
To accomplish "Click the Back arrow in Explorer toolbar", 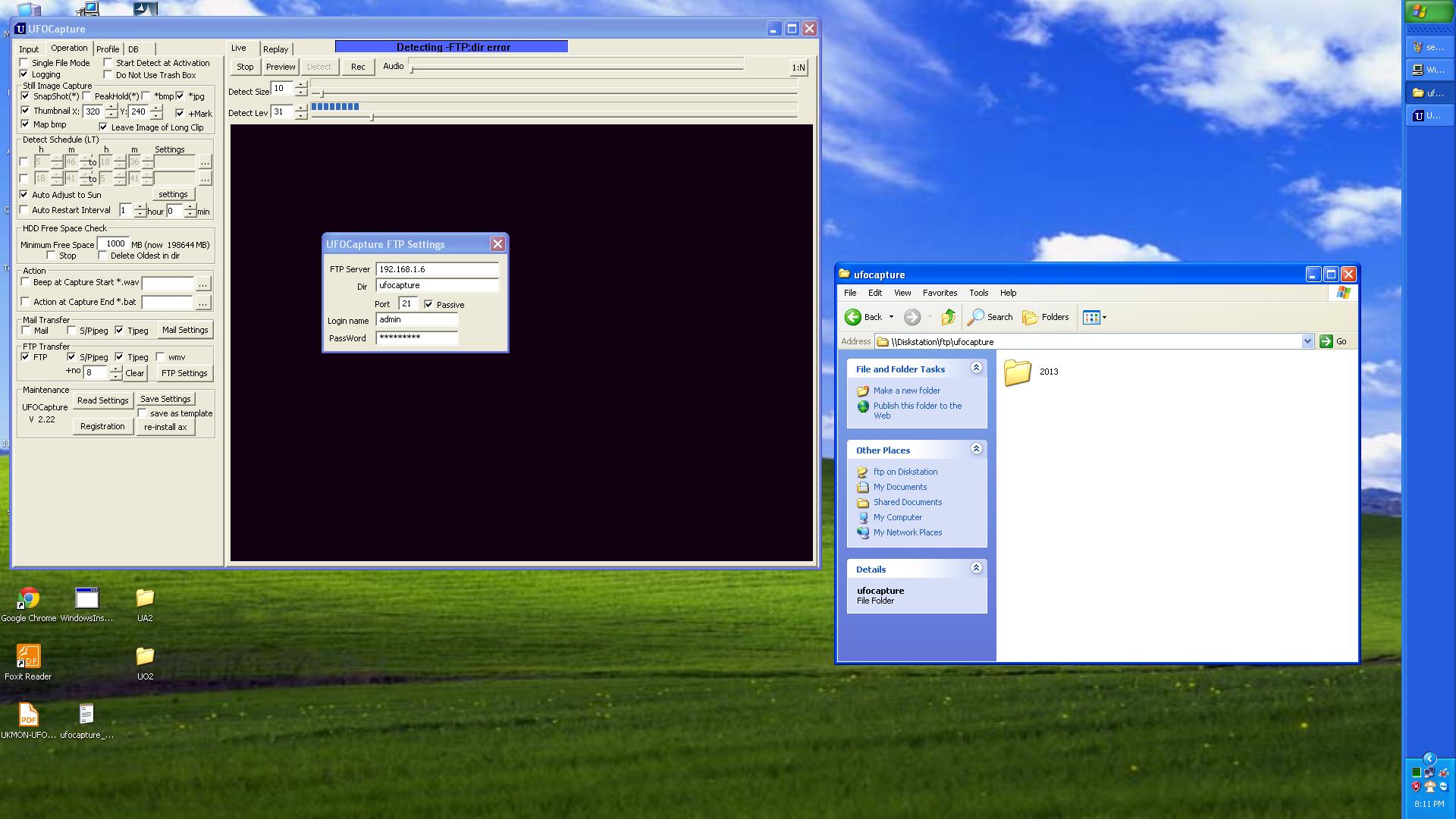I will (853, 317).
